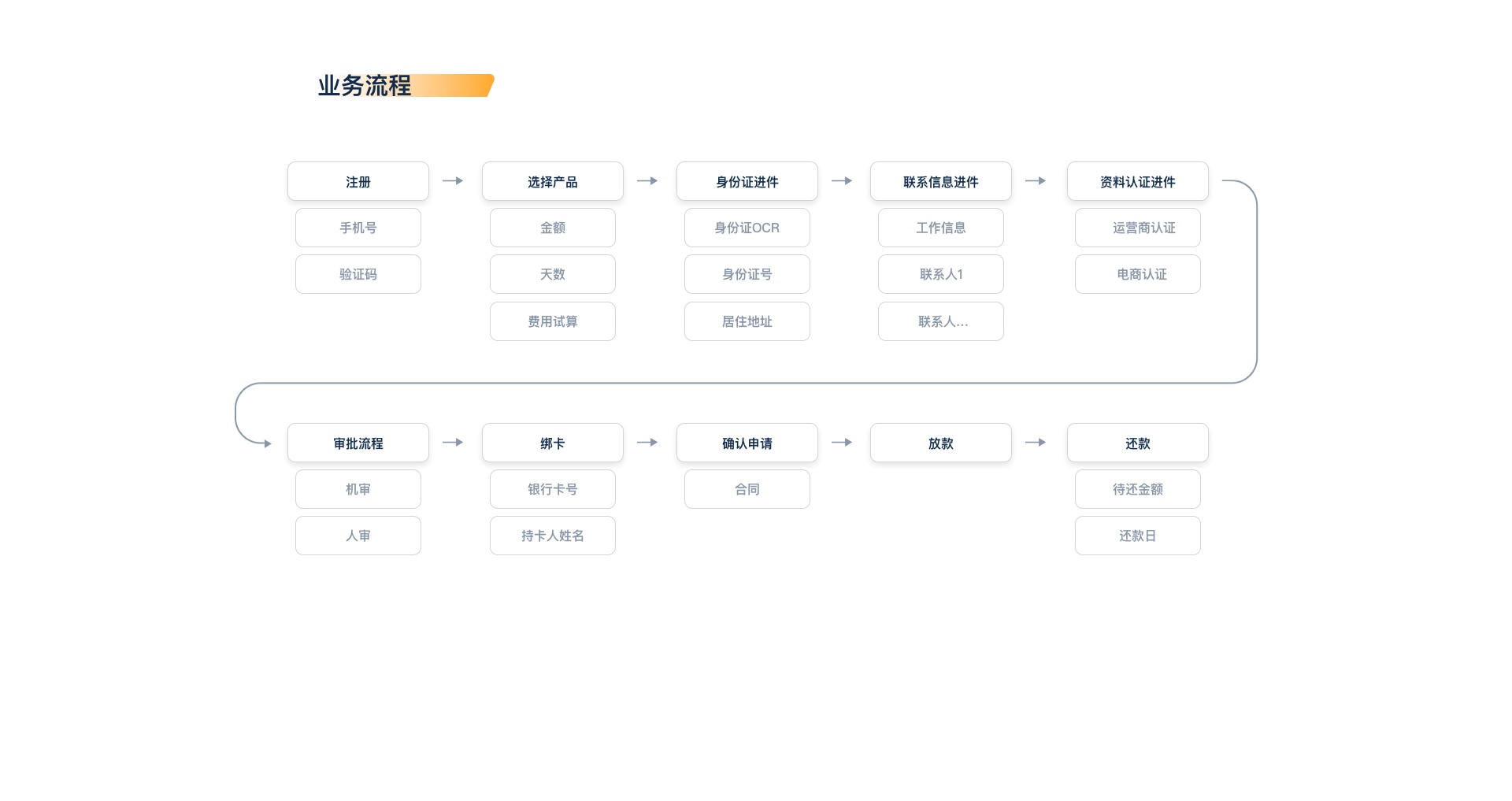Click arrow between 联系信息进件 and 资料认证进件
The height and width of the screenshot is (801, 1512).
(1036, 181)
